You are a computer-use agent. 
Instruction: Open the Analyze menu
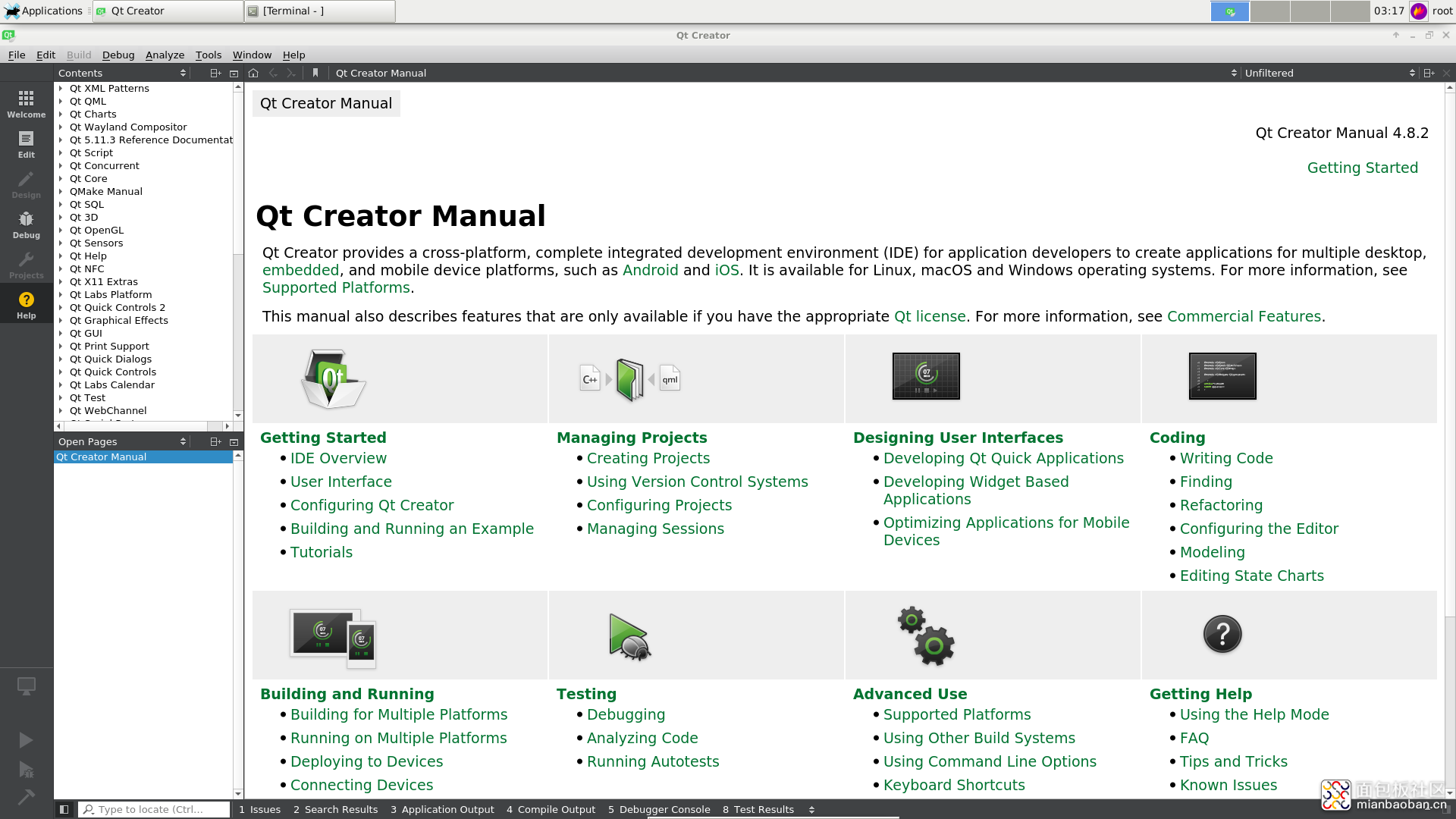point(165,55)
